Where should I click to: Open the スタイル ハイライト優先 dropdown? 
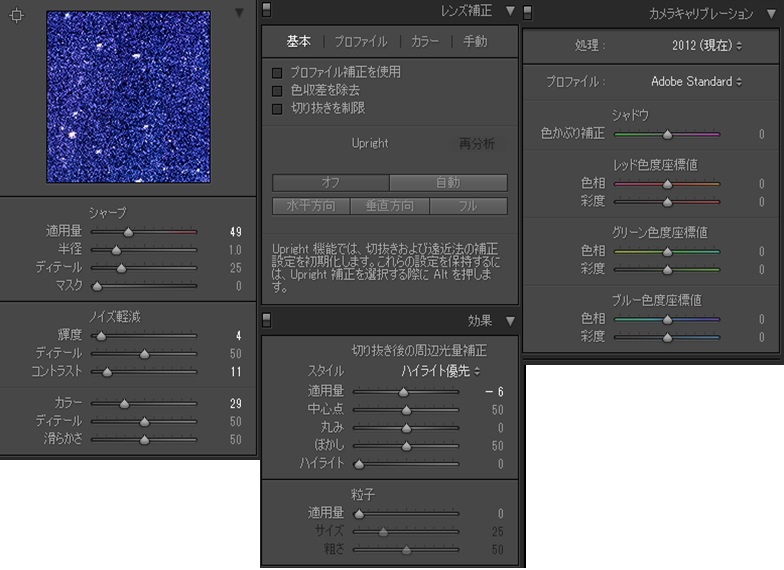[x=440, y=372]
